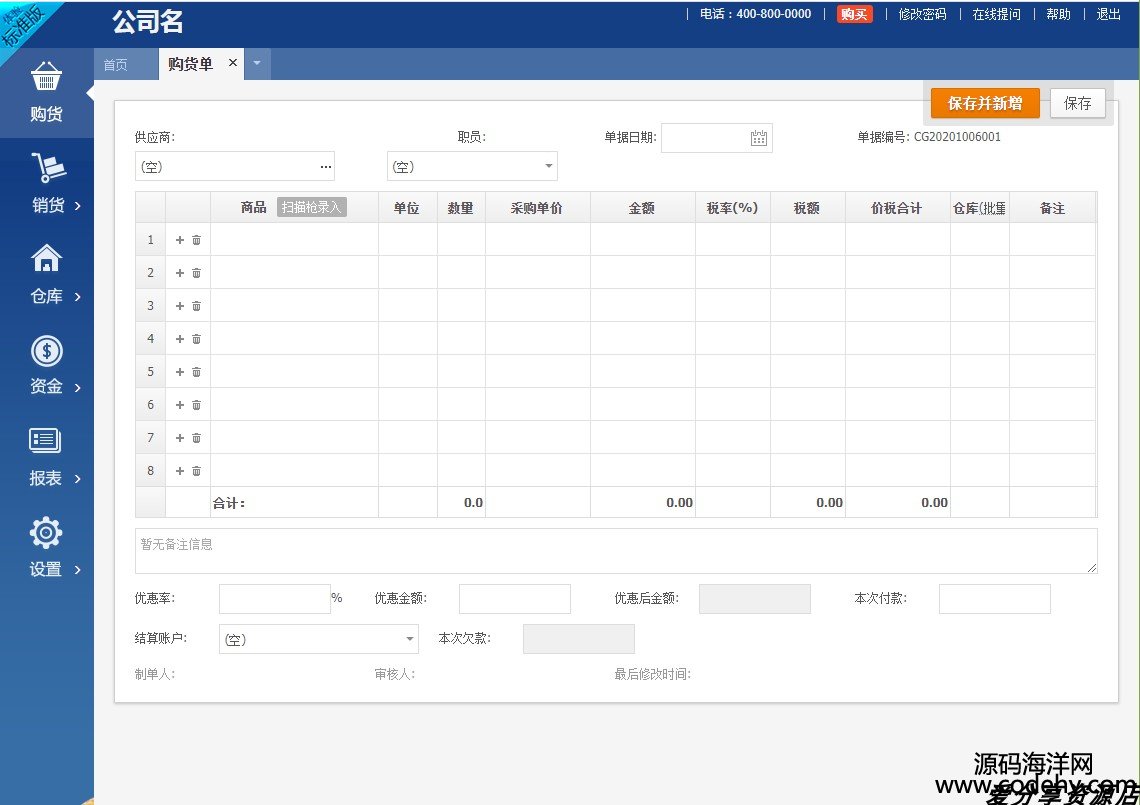1140x805 pixels.
Task: Click the calendar icon in 单据日期 field
Action: point(758,138)
